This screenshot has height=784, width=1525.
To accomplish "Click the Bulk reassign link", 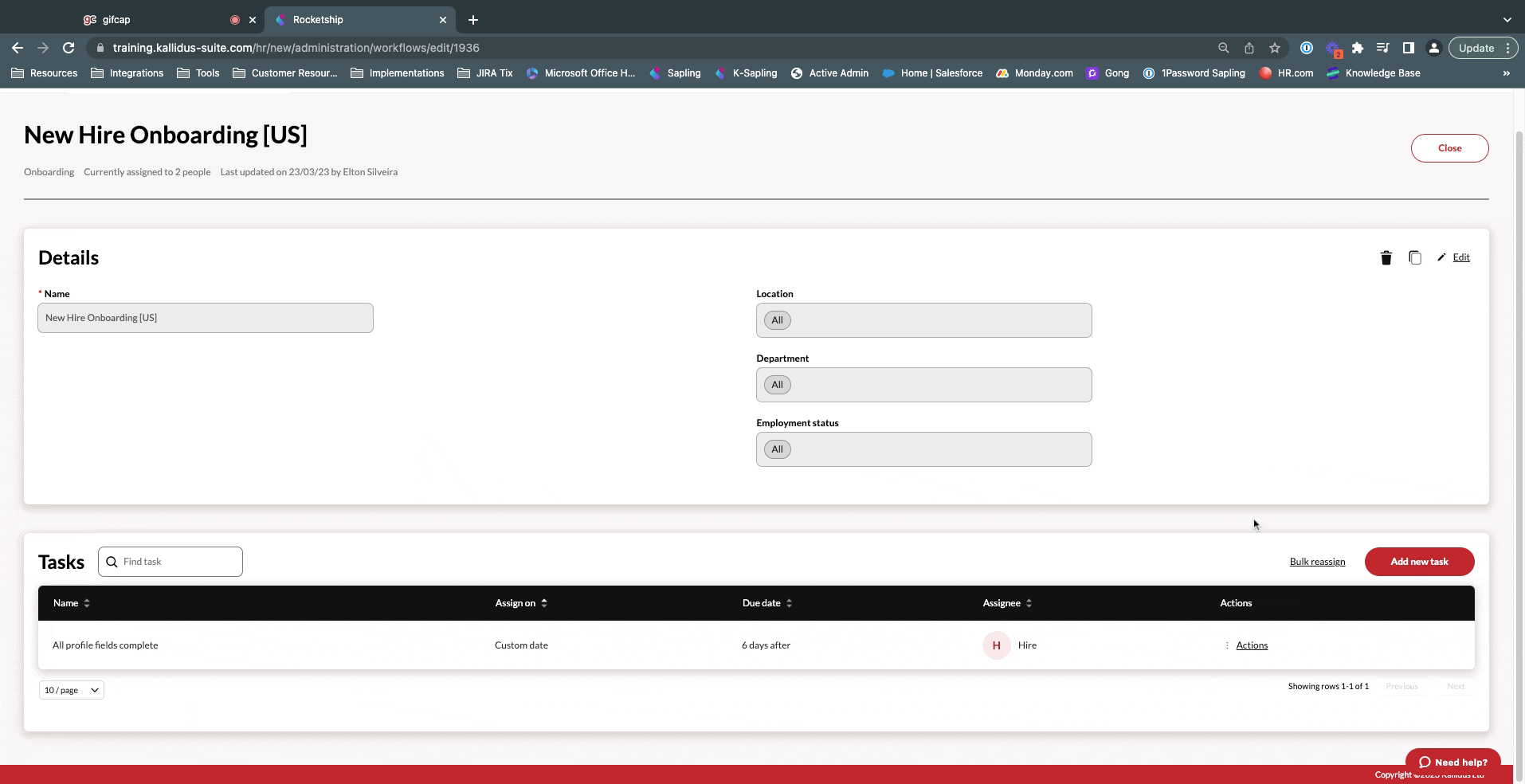I will pyautogui.click(x=1317, y=562).
